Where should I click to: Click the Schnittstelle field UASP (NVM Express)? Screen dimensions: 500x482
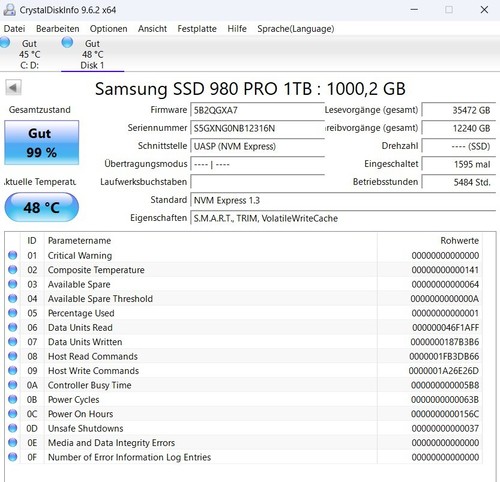pyautogui.click(x=257, y=146)
